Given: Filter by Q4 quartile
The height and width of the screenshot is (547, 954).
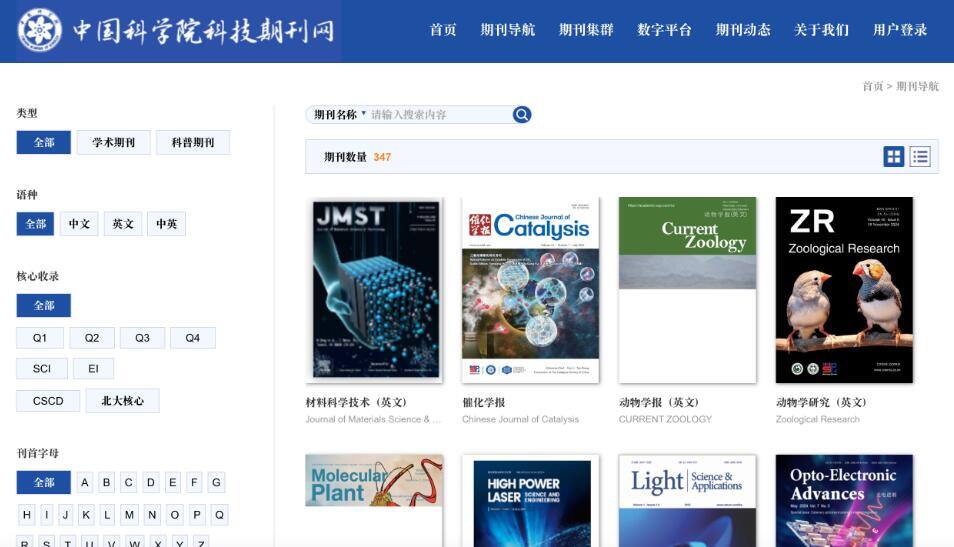Looking at the screenshot, I should click(193, 338).
